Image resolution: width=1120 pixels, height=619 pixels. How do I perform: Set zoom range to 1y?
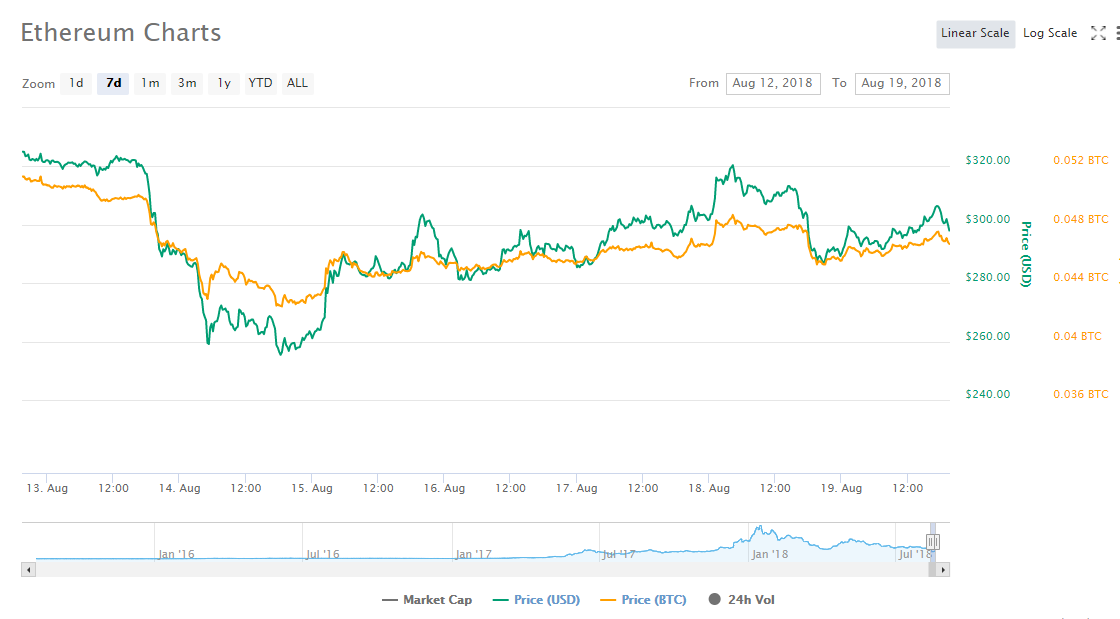point(224,83)
